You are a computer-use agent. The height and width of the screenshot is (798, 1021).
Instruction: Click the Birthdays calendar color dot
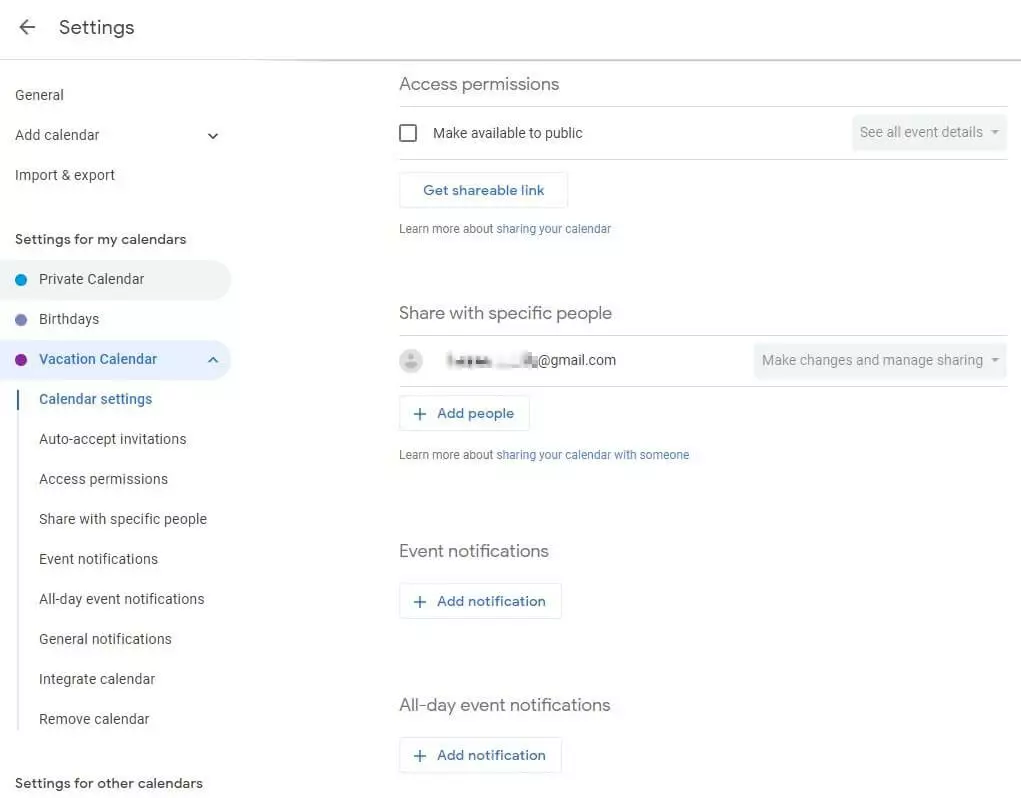pos(21,320)
